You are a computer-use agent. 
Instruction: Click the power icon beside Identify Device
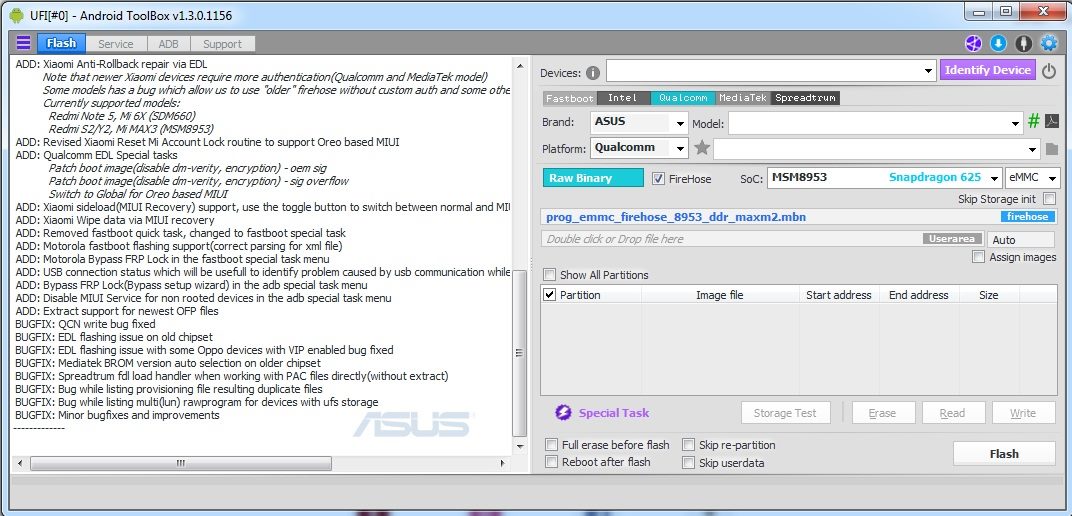click(1049, 71)
